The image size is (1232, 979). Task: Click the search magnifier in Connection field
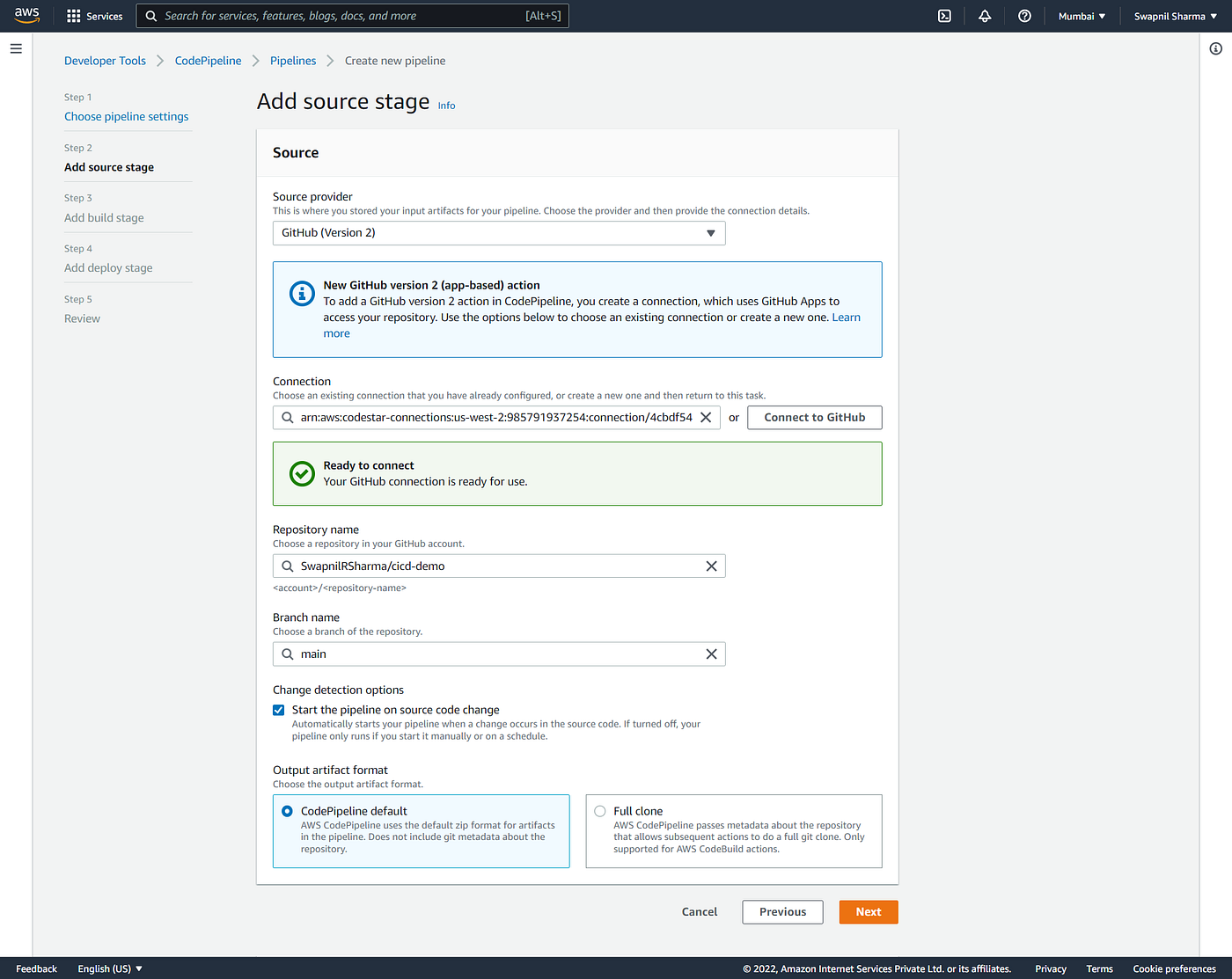(288, 418)
